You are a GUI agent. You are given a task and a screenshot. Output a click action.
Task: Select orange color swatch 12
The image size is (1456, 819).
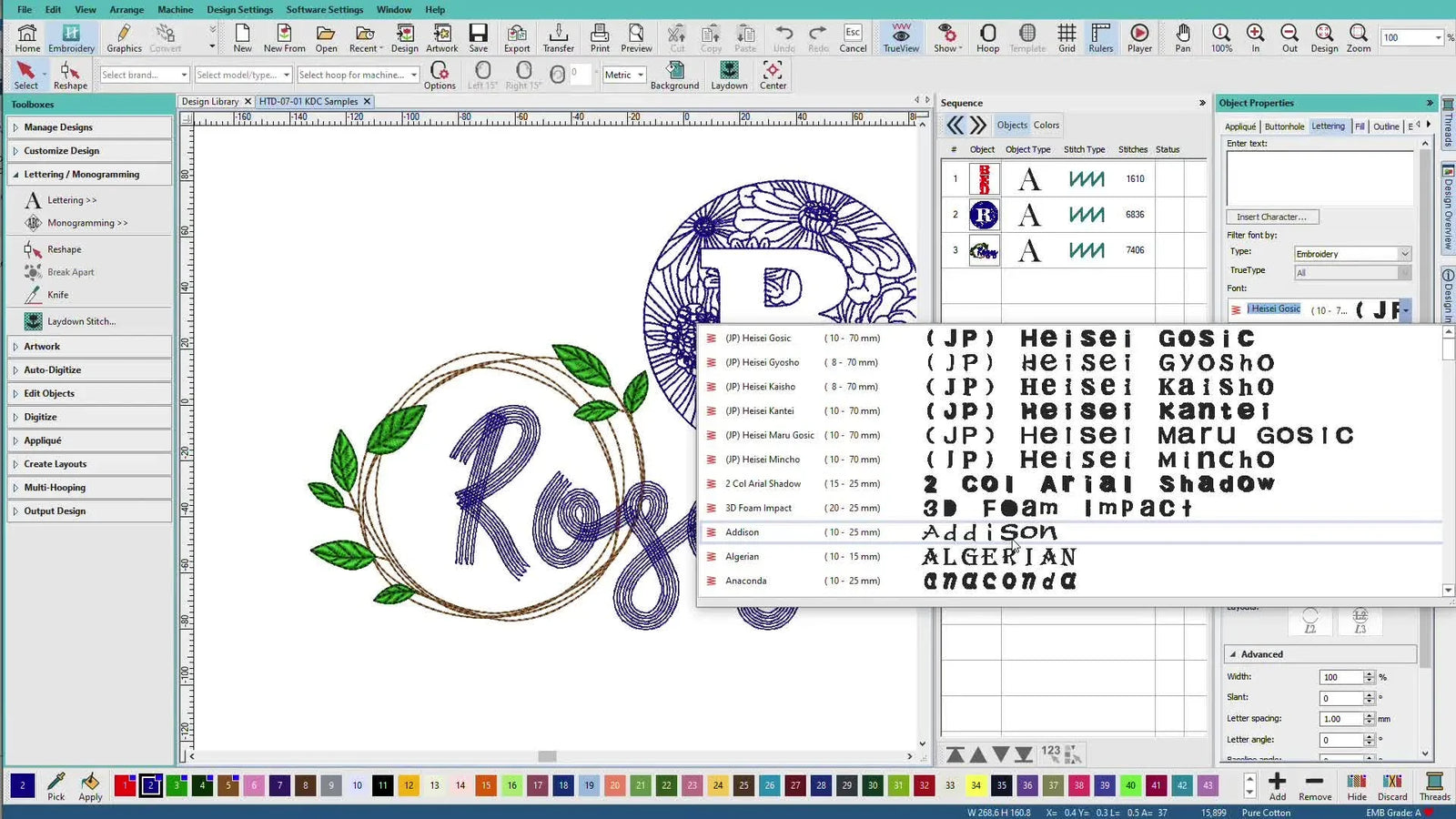point(409,785)
